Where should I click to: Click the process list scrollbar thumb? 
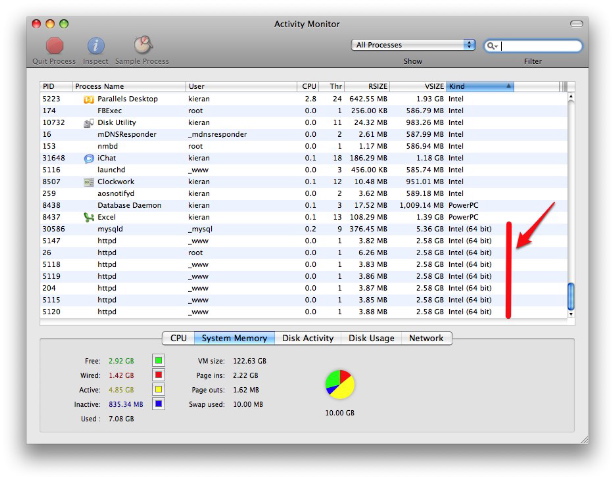[x=571, y=296]
